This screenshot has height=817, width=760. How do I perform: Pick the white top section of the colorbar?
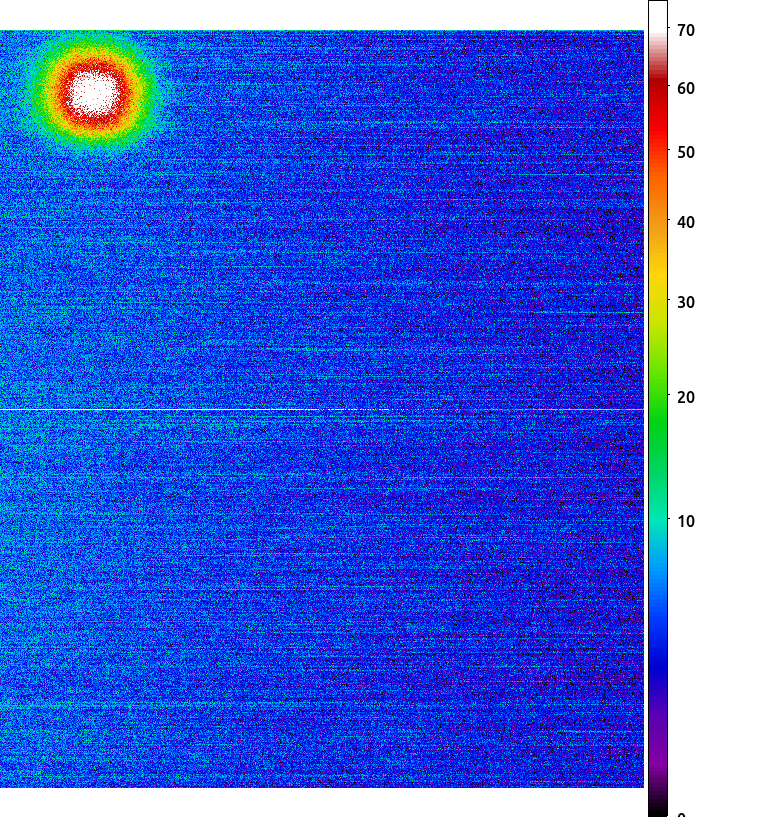pyautogui.click(x=658, y=17)
